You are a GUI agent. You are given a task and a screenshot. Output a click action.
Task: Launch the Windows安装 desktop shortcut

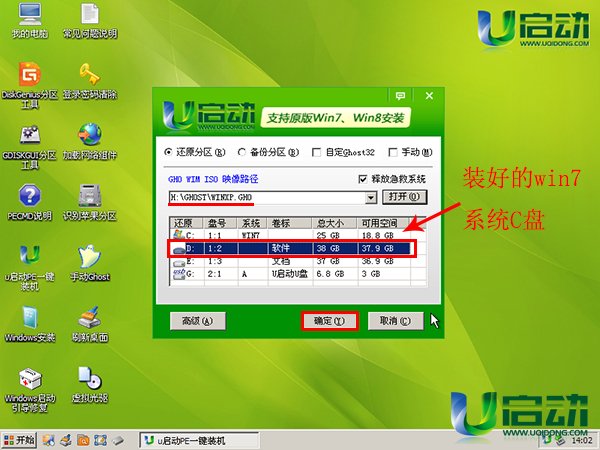click(x=30, y=318)
